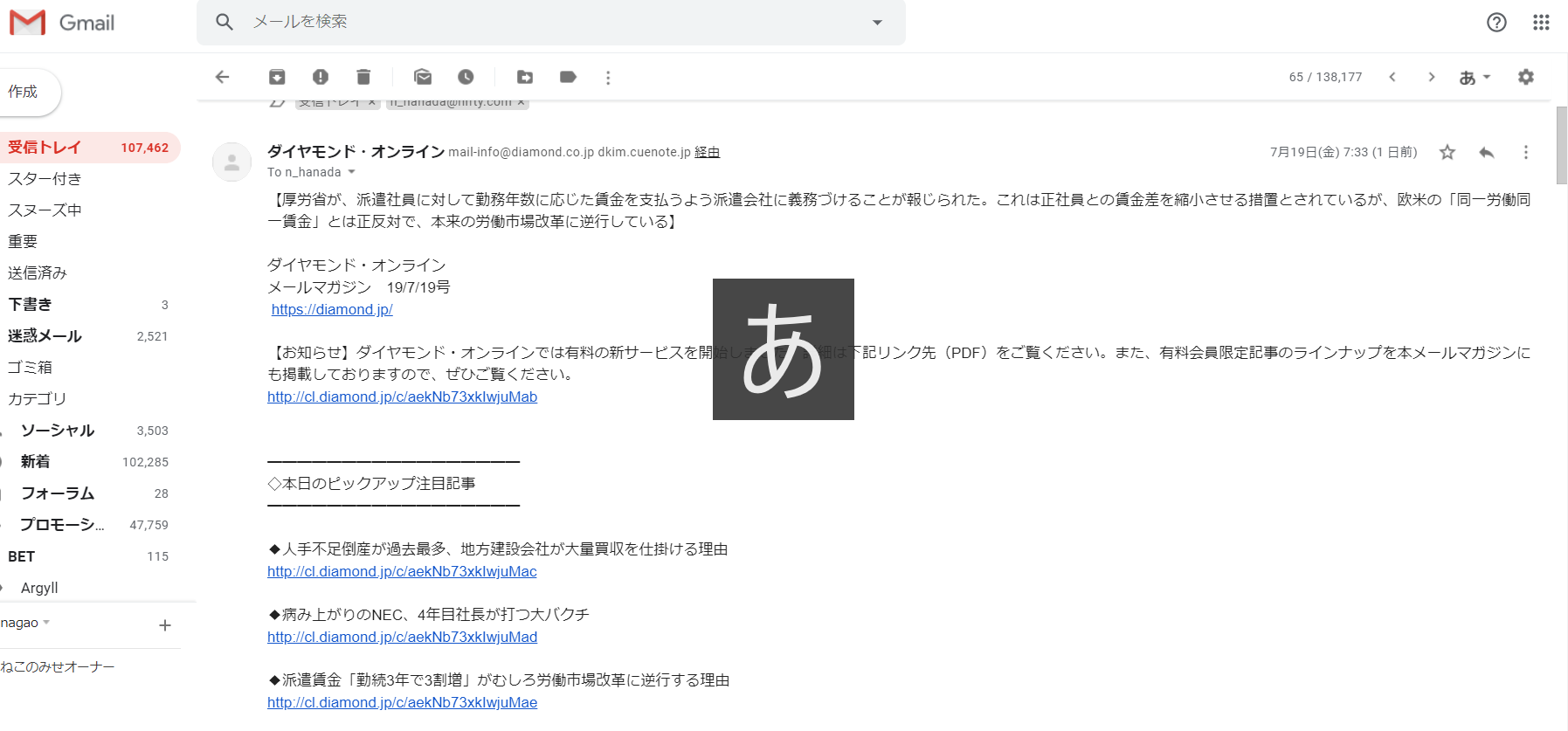The image size is (1568, 731).
Task: Click in the mail search field
Action: tap(550, 22)
